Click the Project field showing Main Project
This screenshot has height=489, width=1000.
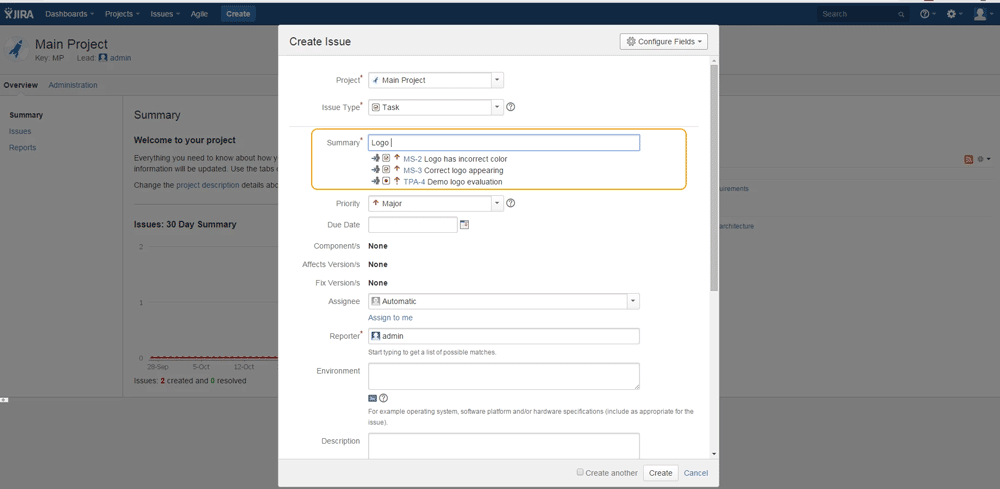tap(430, 80)
